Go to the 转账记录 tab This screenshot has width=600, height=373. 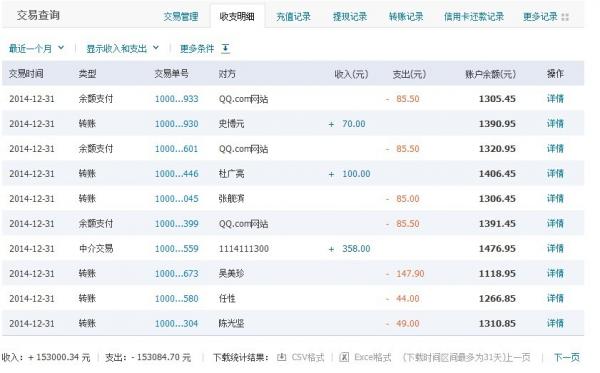point(406,16)
